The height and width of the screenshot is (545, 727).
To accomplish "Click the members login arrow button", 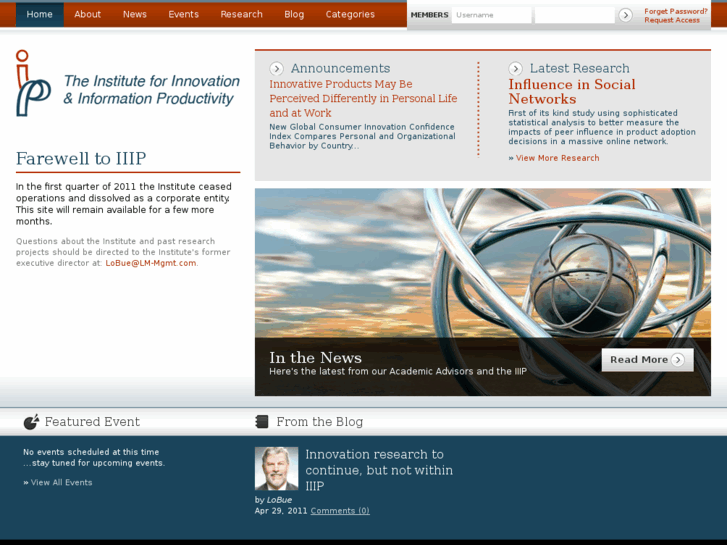I will [625, 15].
